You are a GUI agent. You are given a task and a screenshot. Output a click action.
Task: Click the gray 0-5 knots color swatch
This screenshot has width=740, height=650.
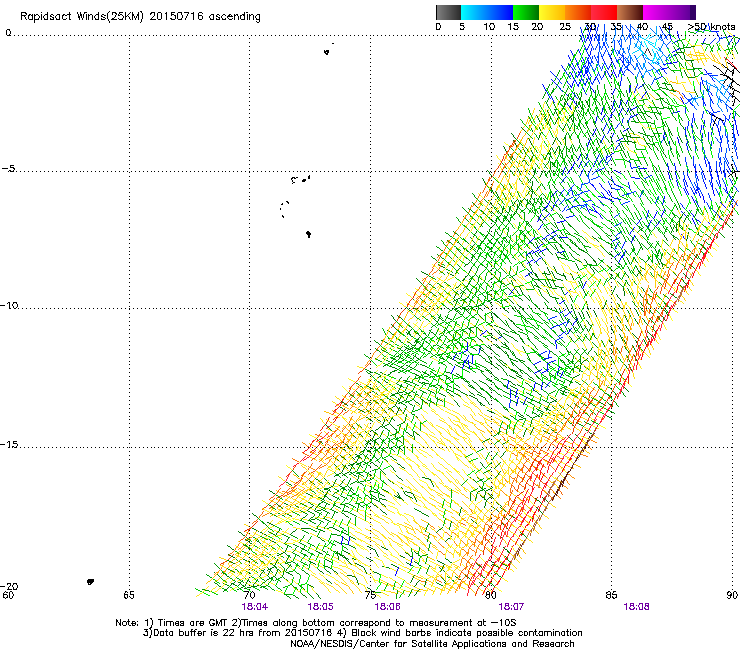[448, 12]
